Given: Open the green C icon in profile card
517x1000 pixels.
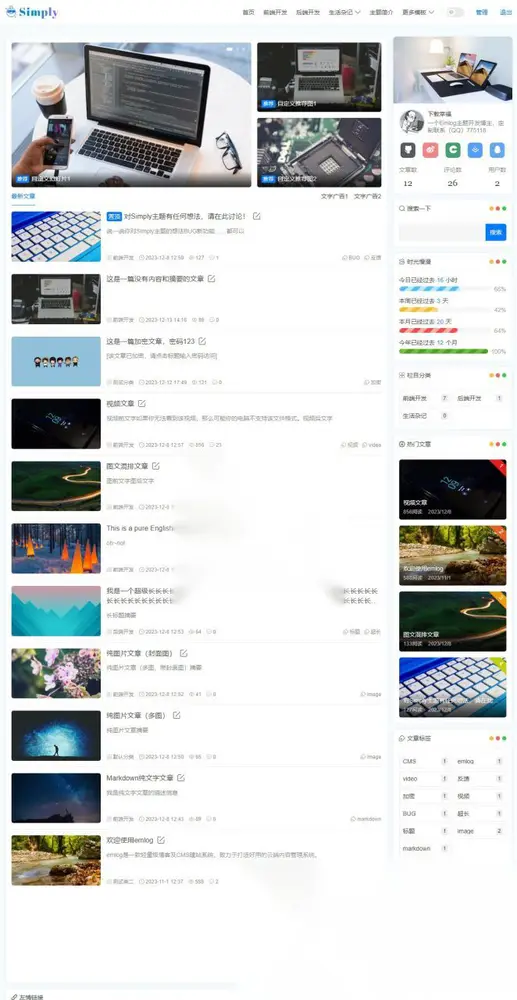Looking at the screenshot, I should tap(453, 150).
